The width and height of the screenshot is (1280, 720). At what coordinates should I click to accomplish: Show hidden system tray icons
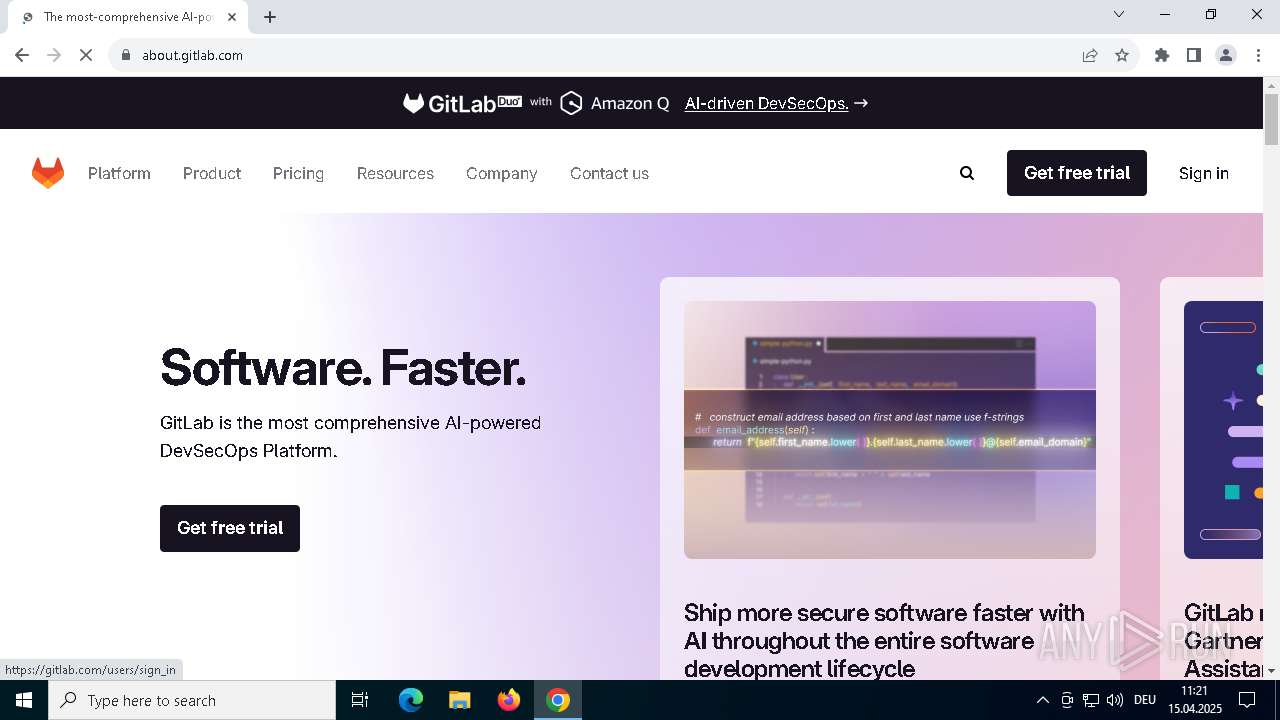[1042, 700]
